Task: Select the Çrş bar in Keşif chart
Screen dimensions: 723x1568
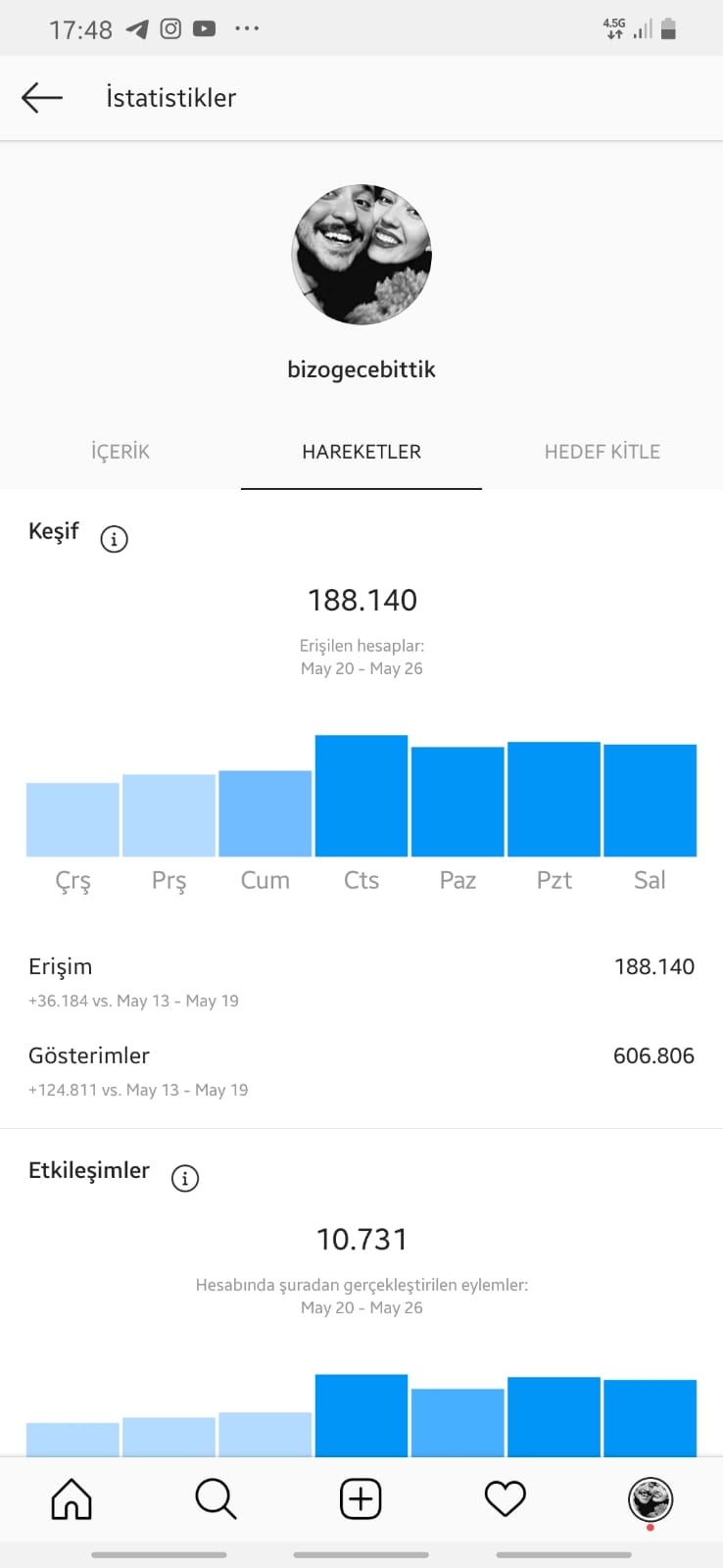Action: (72, 819)
